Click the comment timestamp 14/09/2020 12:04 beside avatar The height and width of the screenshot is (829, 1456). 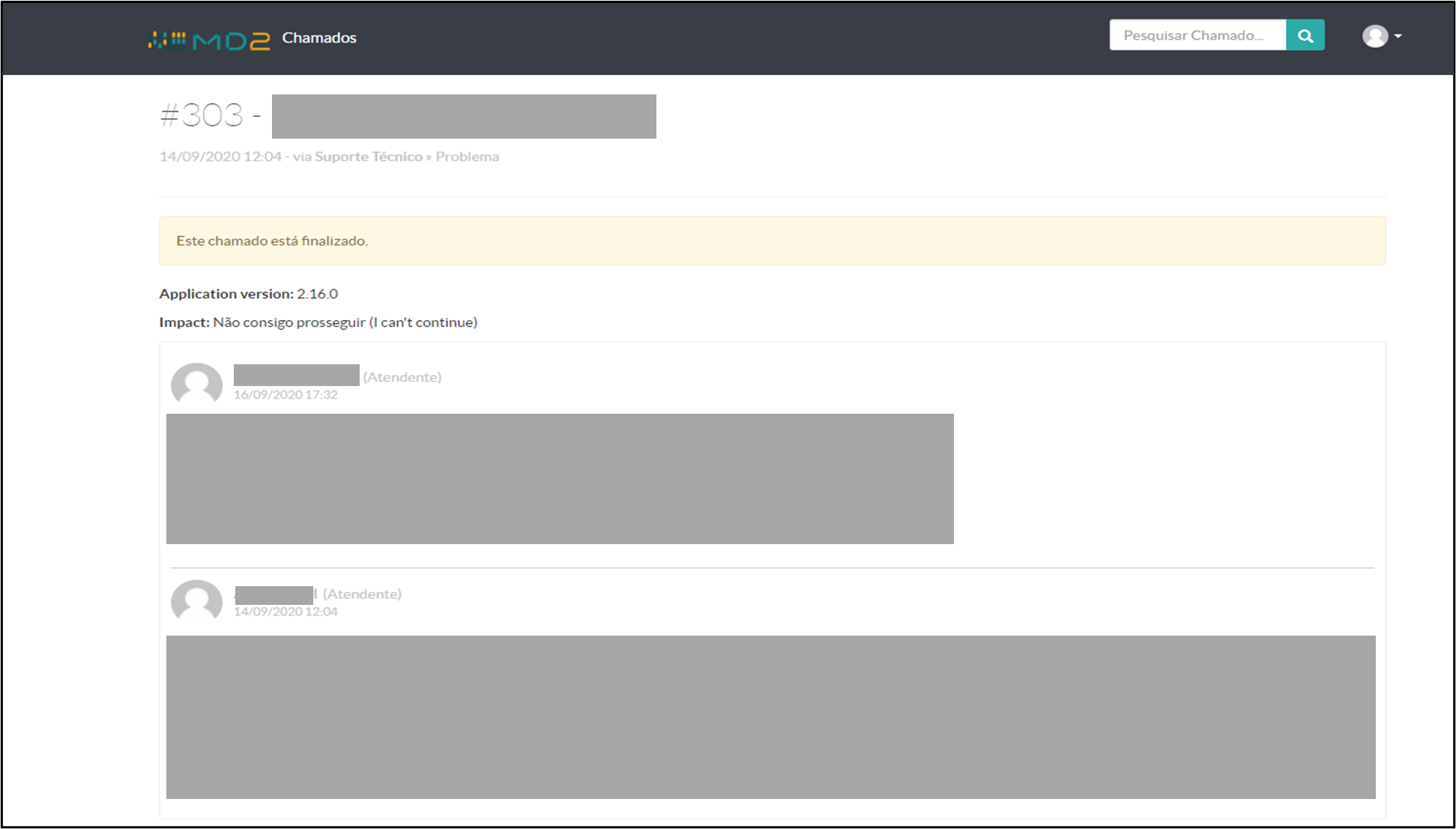pos(286,612)
